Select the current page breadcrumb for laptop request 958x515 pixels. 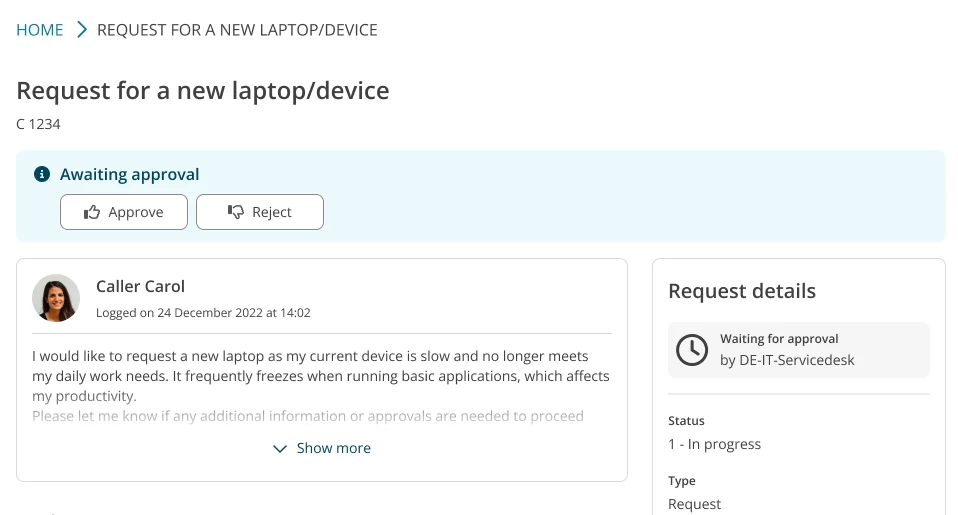[x=237, y=30]
